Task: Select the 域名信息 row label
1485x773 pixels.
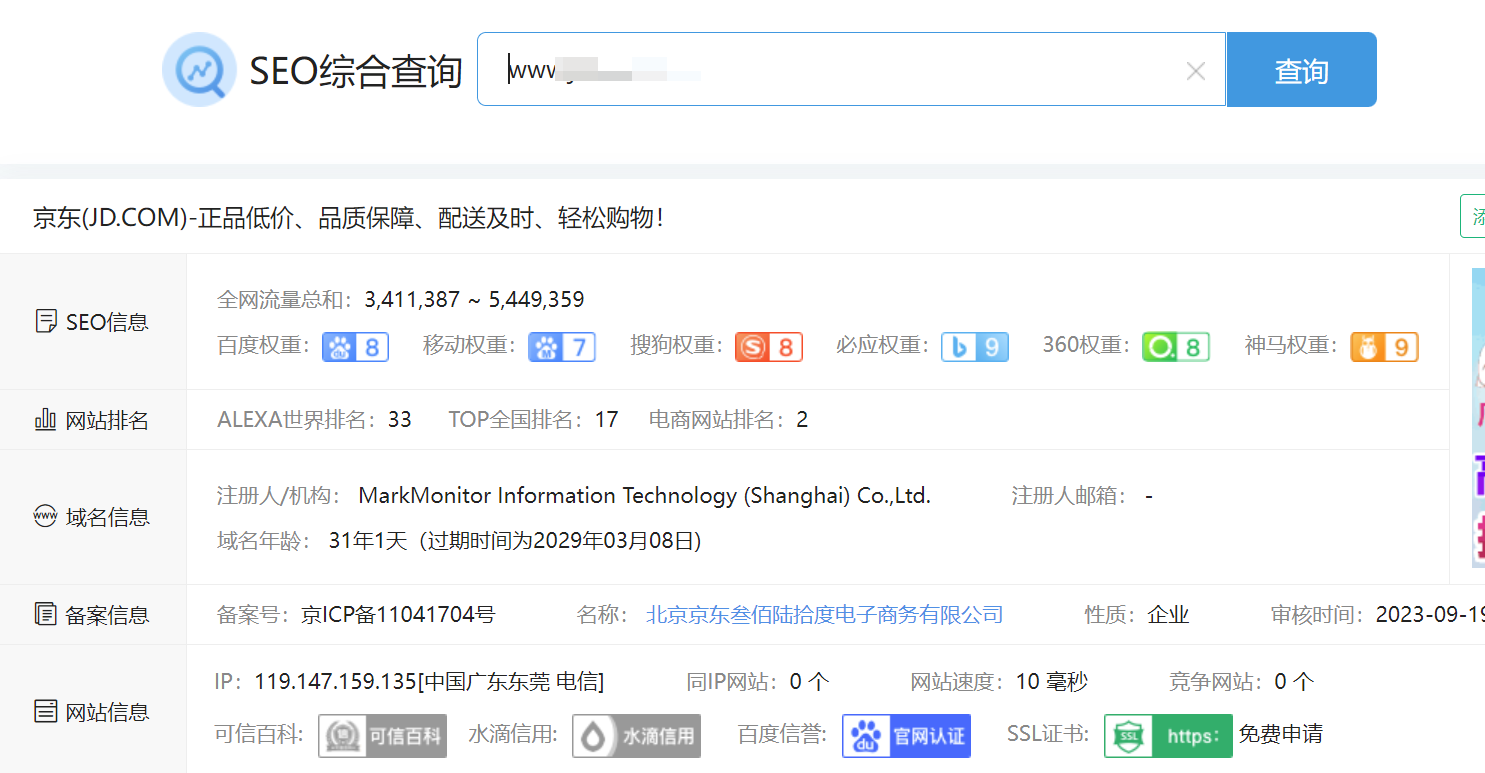Action: click(93, 518)
